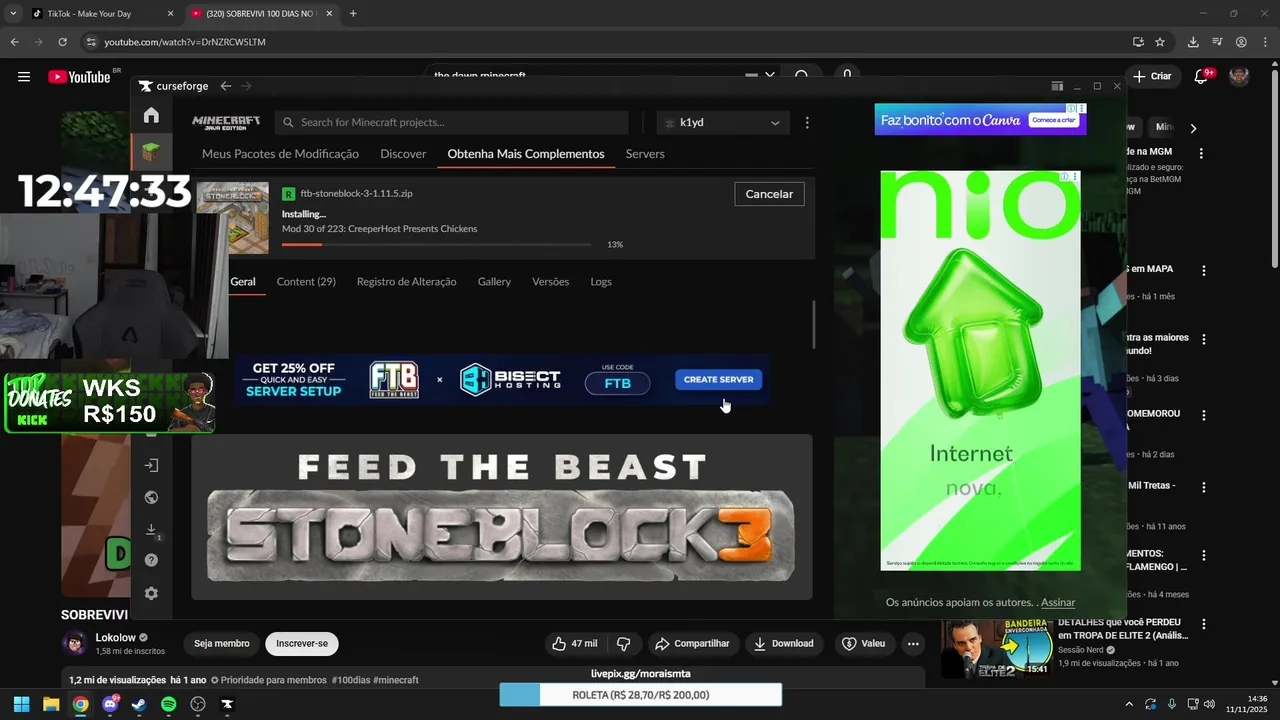The width and height of the screenshot is (1280, 720).
Task: Open a new Chrome tab
Action: coord(353,14)
